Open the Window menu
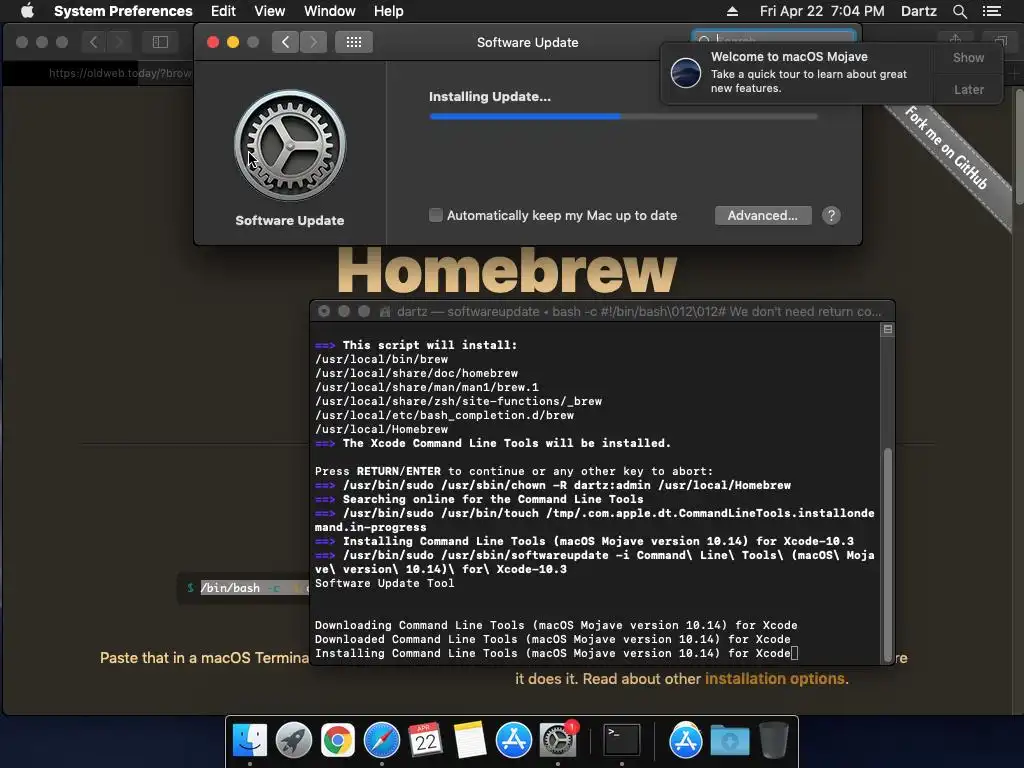1024x768 pixels. 329,11
